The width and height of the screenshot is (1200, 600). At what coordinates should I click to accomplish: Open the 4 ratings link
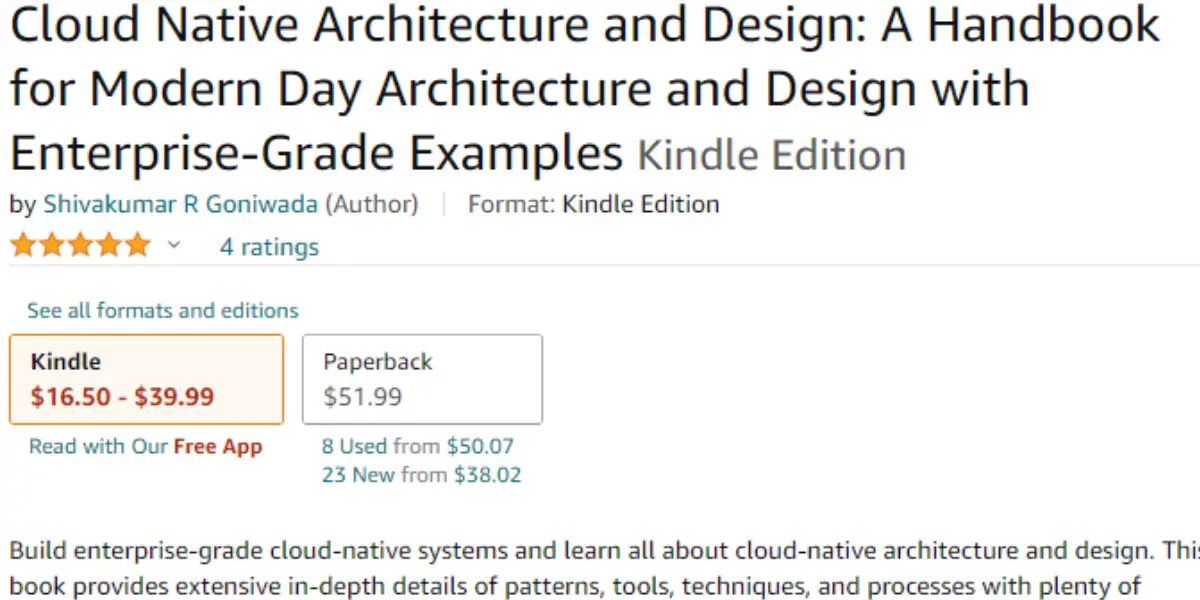pos(269,247)
